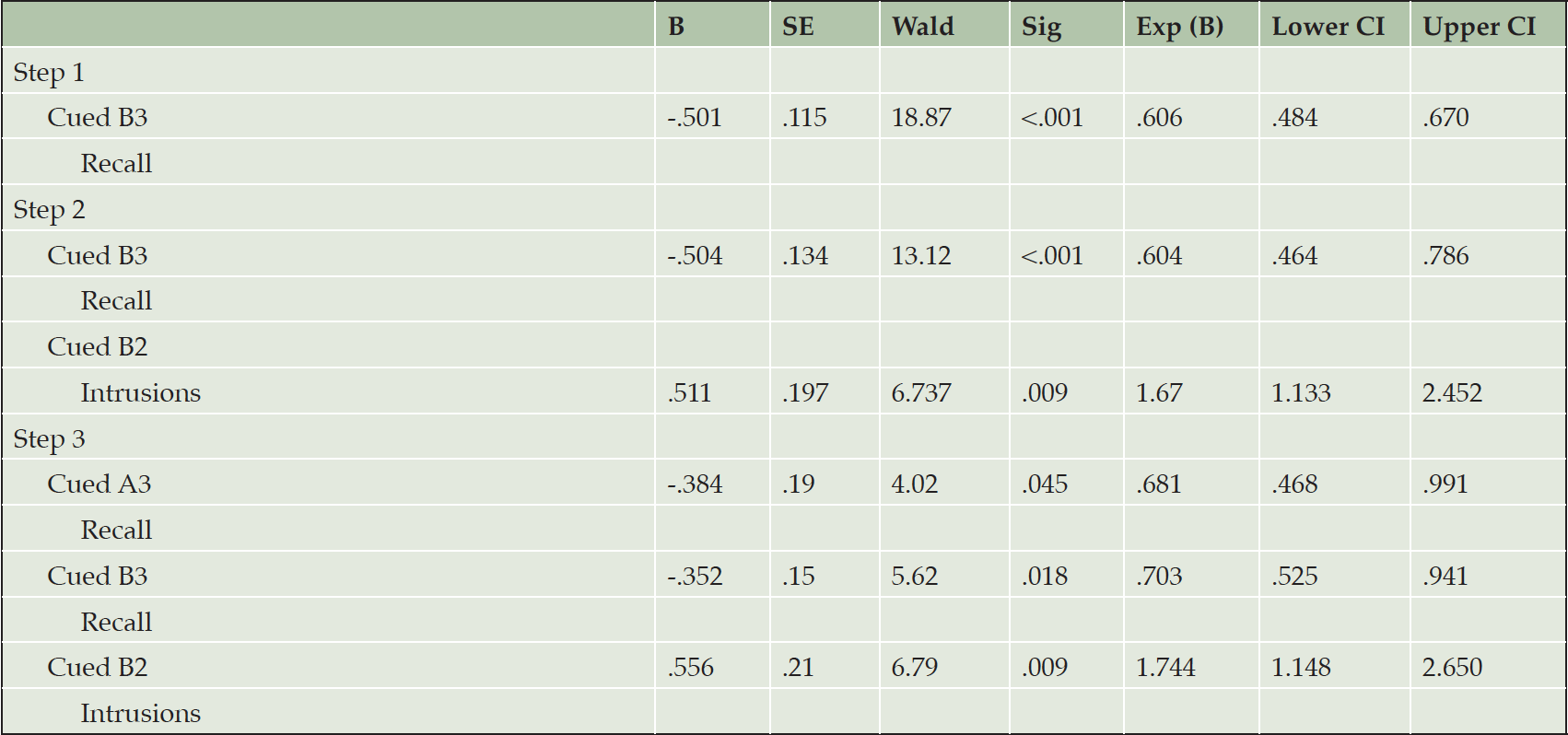Select the SE value .134

click(805, 256)
